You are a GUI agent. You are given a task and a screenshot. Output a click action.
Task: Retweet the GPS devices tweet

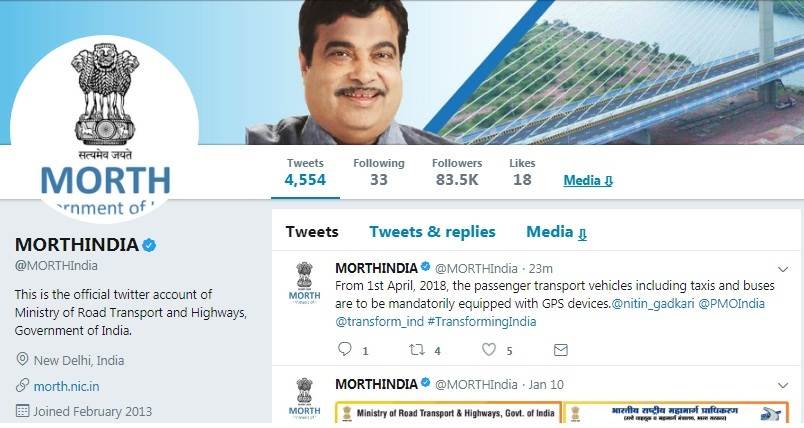pyautogui.click(x=416, y=350)
